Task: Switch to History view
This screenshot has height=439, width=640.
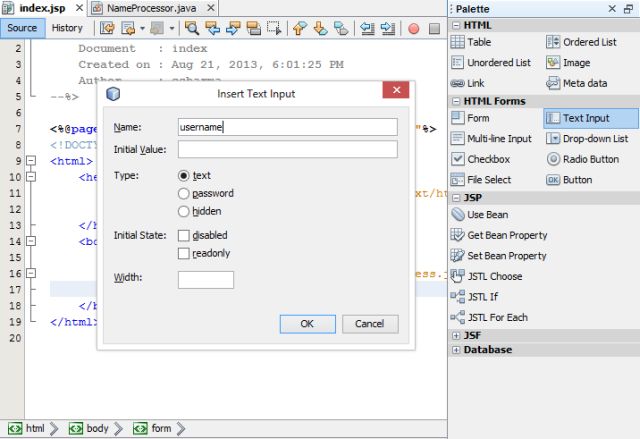Action: point(67,28)
